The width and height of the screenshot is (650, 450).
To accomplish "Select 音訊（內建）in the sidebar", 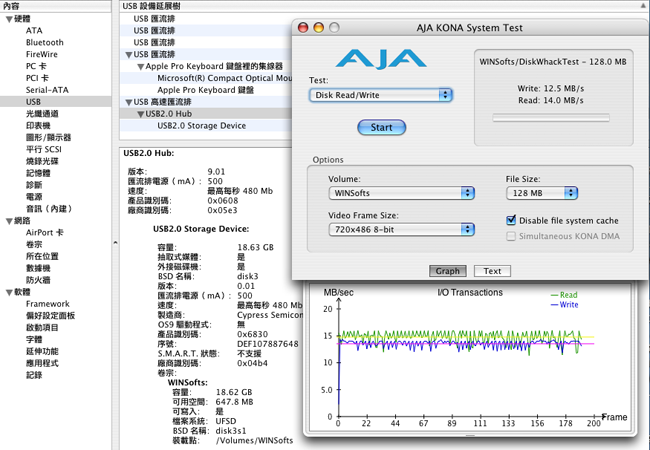I will (x=49, y=209).
